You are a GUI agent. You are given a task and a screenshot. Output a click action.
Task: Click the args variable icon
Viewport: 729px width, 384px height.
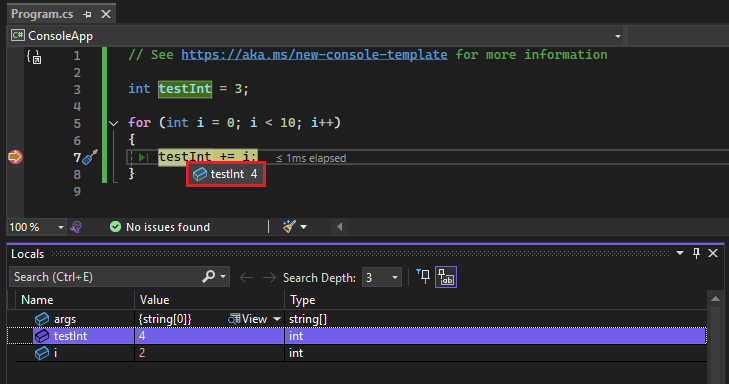(42, 319)
